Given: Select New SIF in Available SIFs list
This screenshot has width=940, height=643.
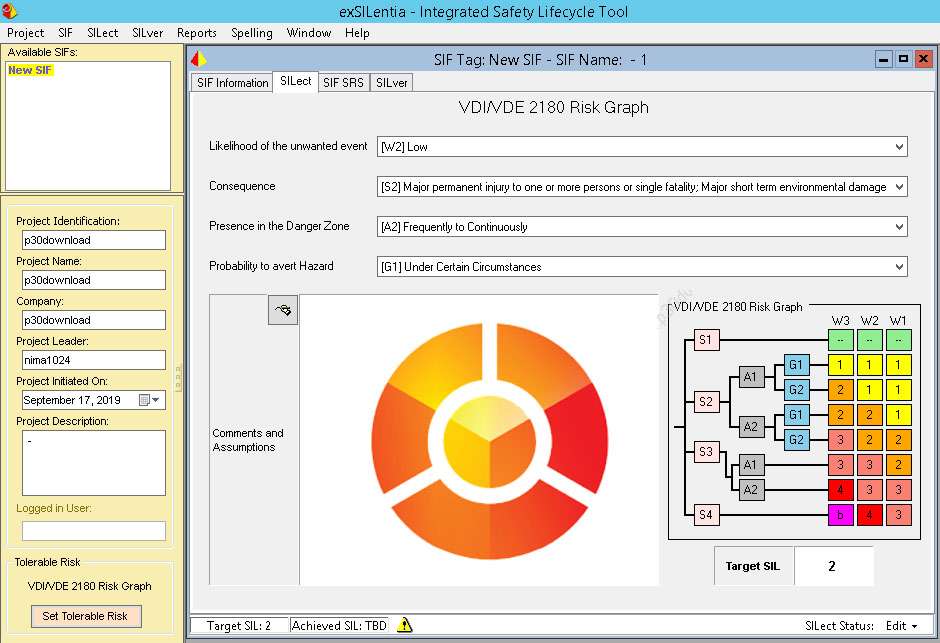Looking at the screenshot, I should point(30,71).
